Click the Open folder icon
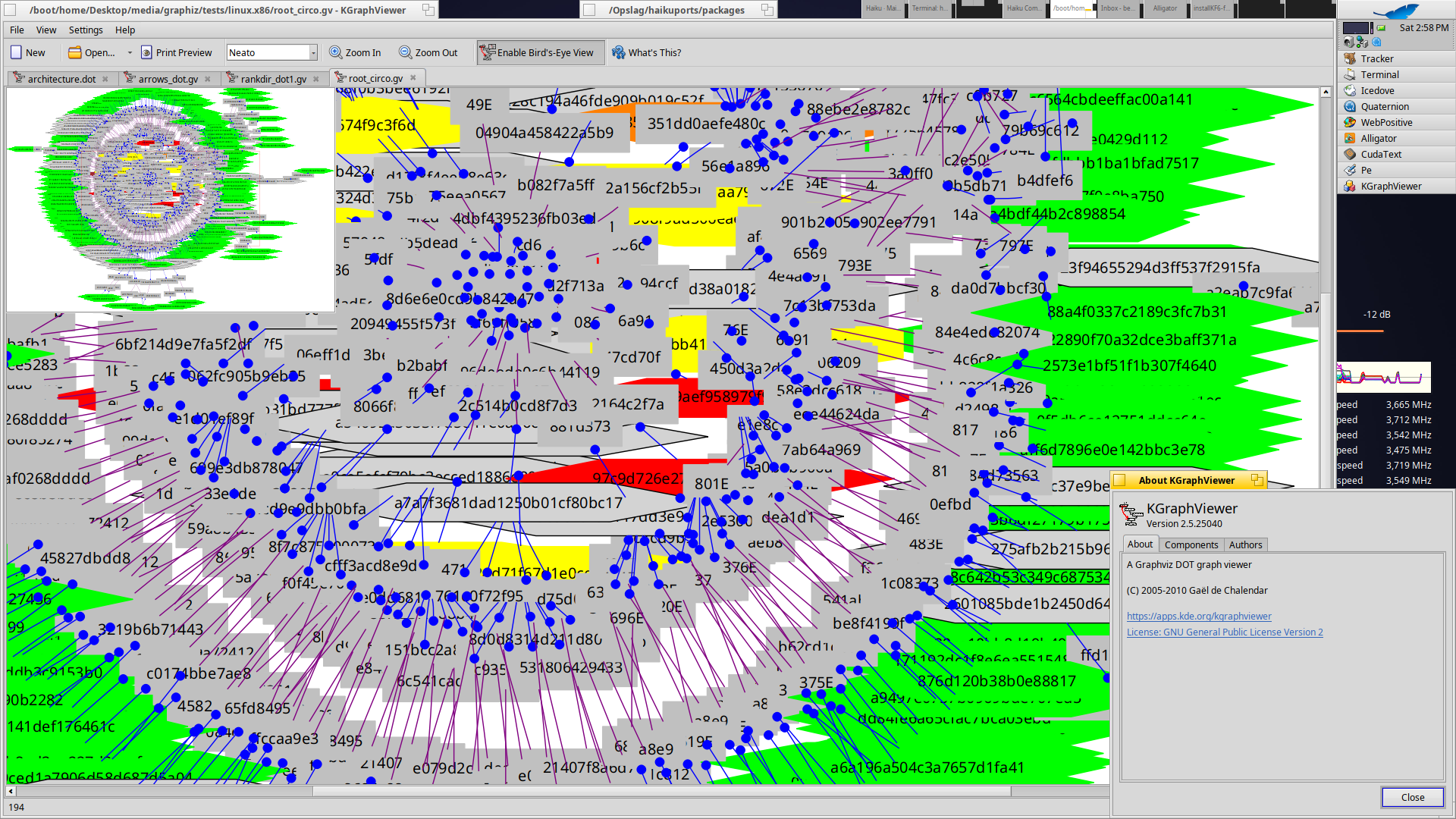The width and height of the screenshot is (1456, 819). [74, 52]
